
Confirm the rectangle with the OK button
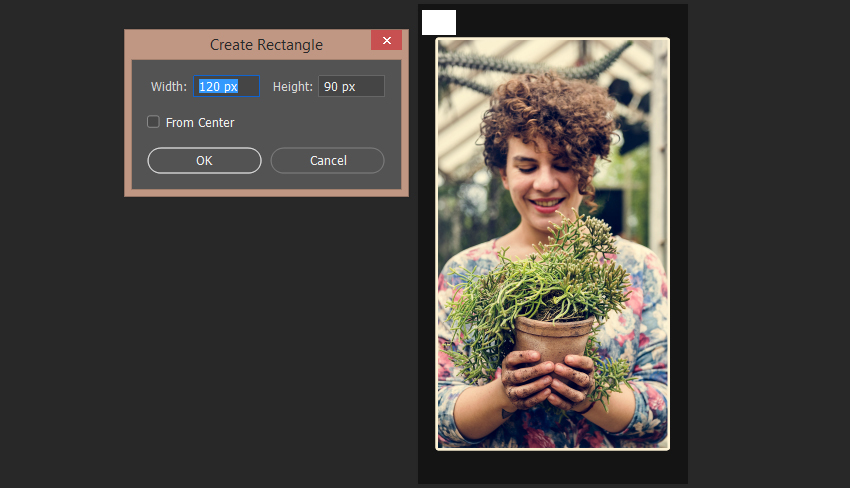(204, 160)
